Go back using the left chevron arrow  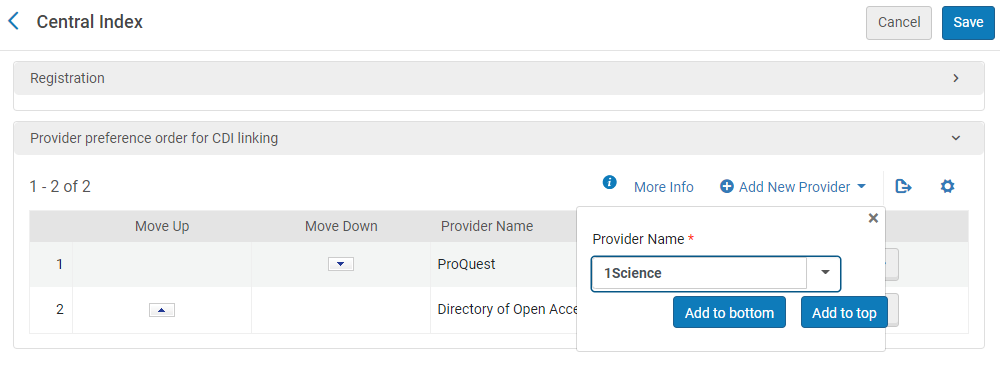click(13, 22)
